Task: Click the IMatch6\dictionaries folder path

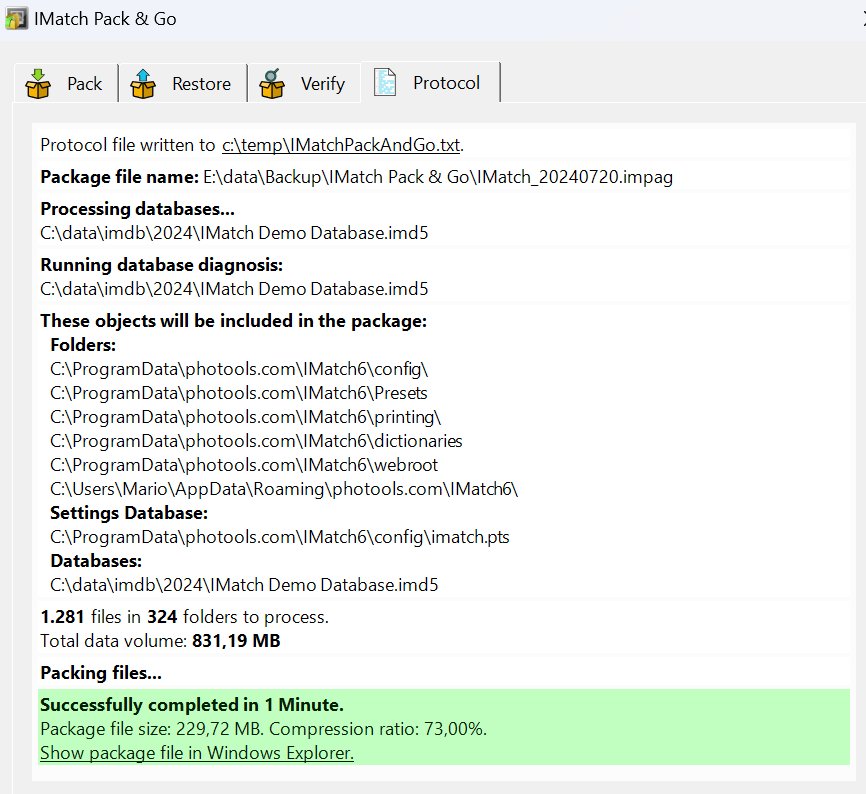Action: pyautogui.click(x=256, y=441)
